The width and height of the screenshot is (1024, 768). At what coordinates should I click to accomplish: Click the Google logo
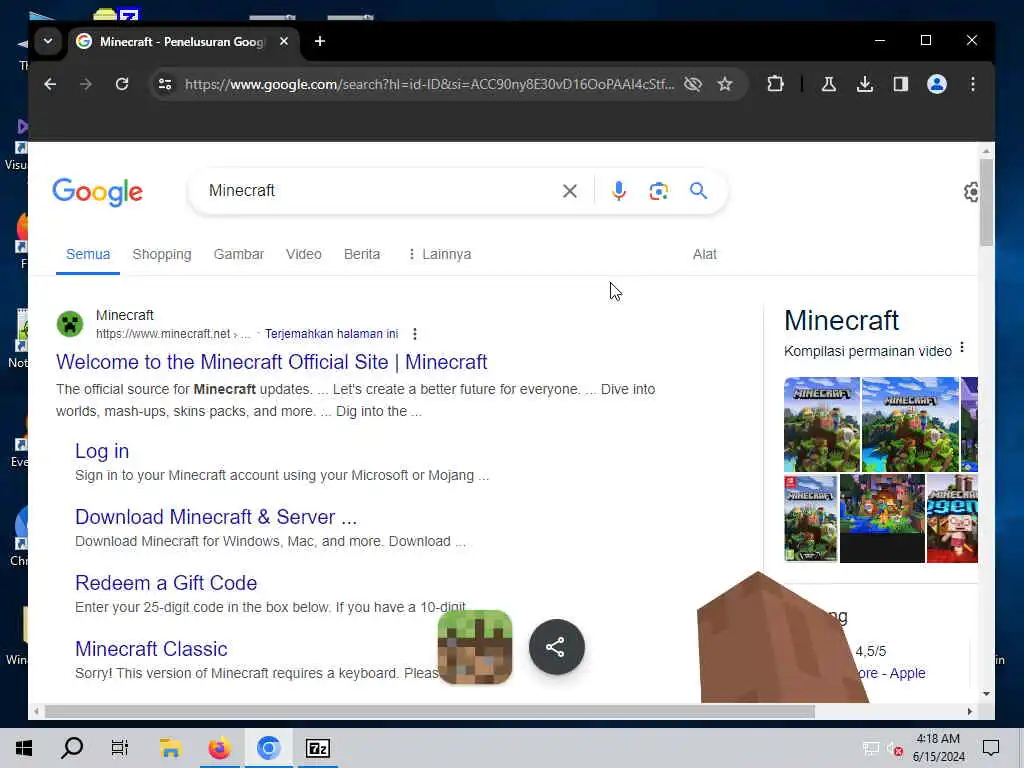point(97,192)
